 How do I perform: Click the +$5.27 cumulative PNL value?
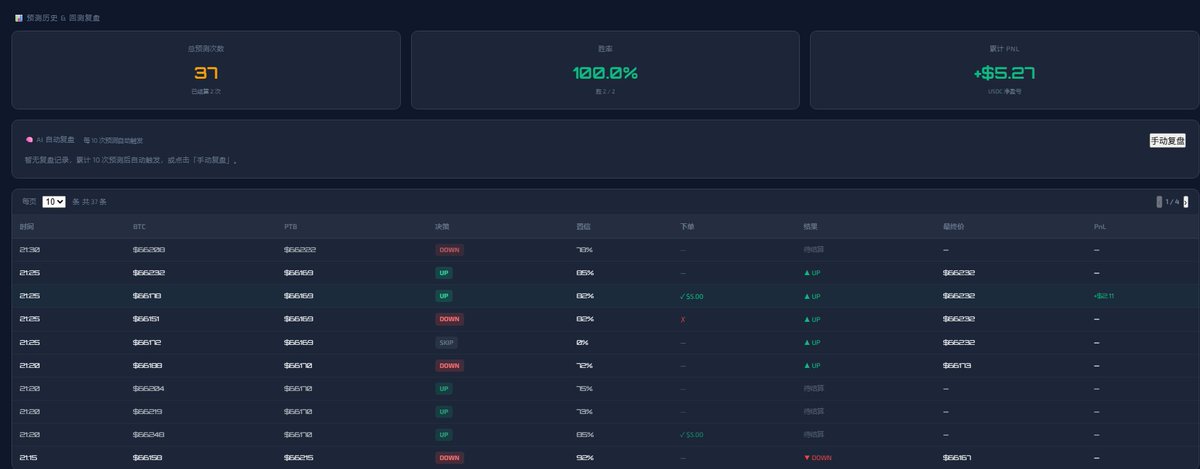tap(1004, 73)
